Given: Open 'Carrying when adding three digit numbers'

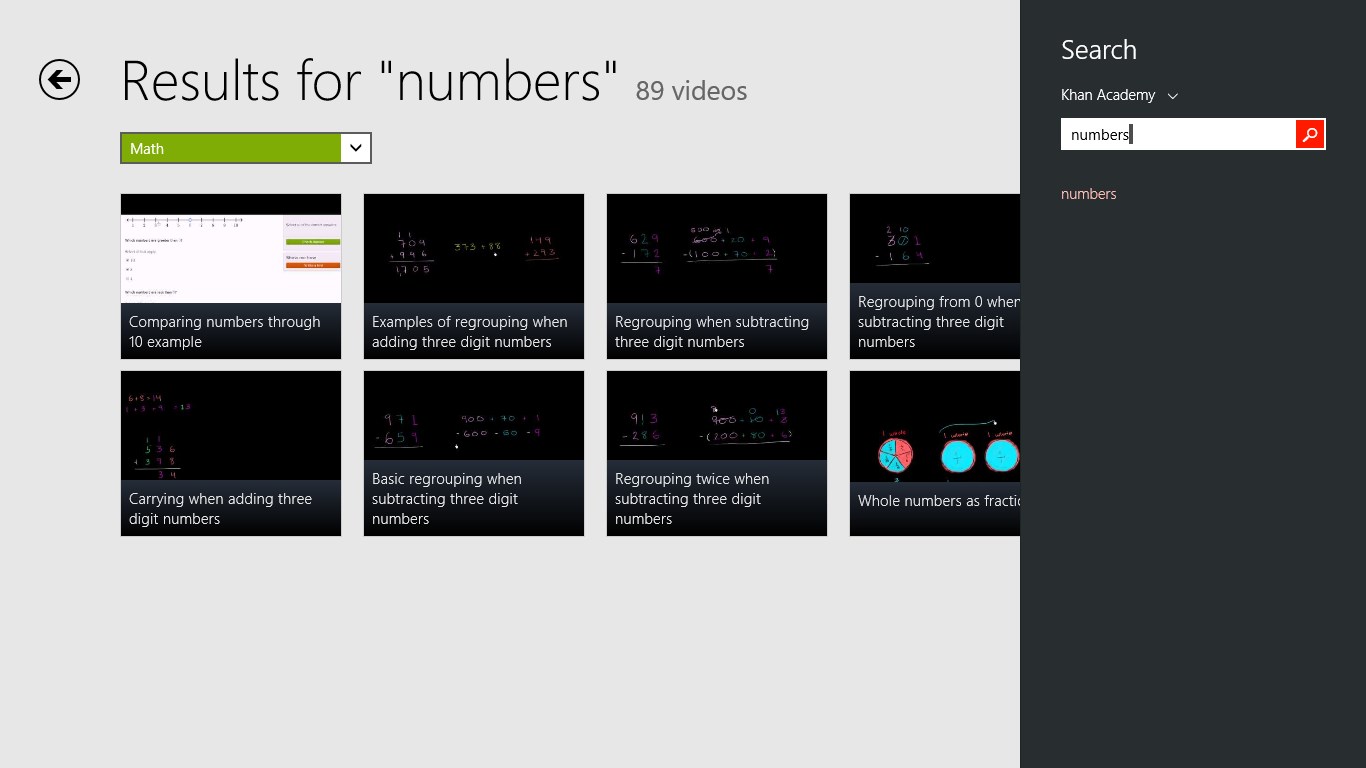Looking at the screenshot, I should pyautogui.click(x=231, y=453).
